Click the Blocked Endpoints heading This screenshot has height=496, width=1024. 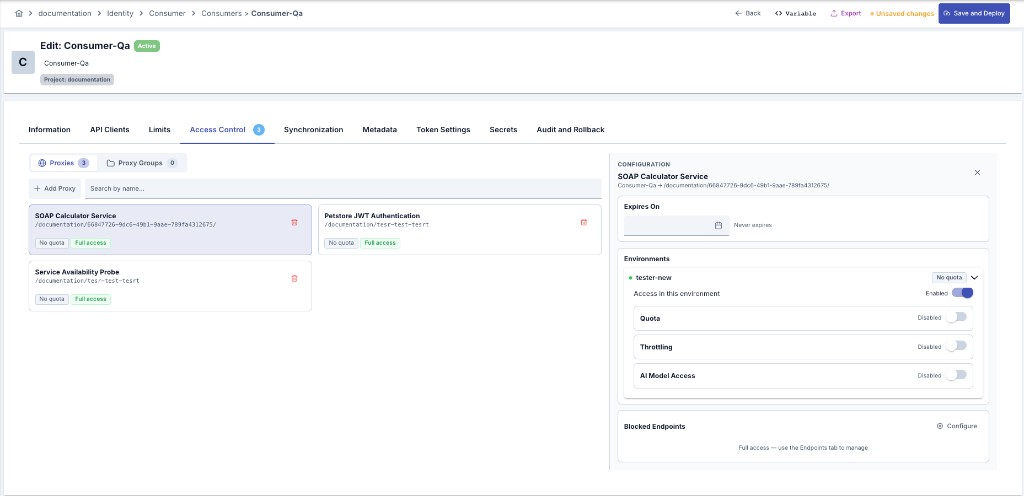(654, 426)
